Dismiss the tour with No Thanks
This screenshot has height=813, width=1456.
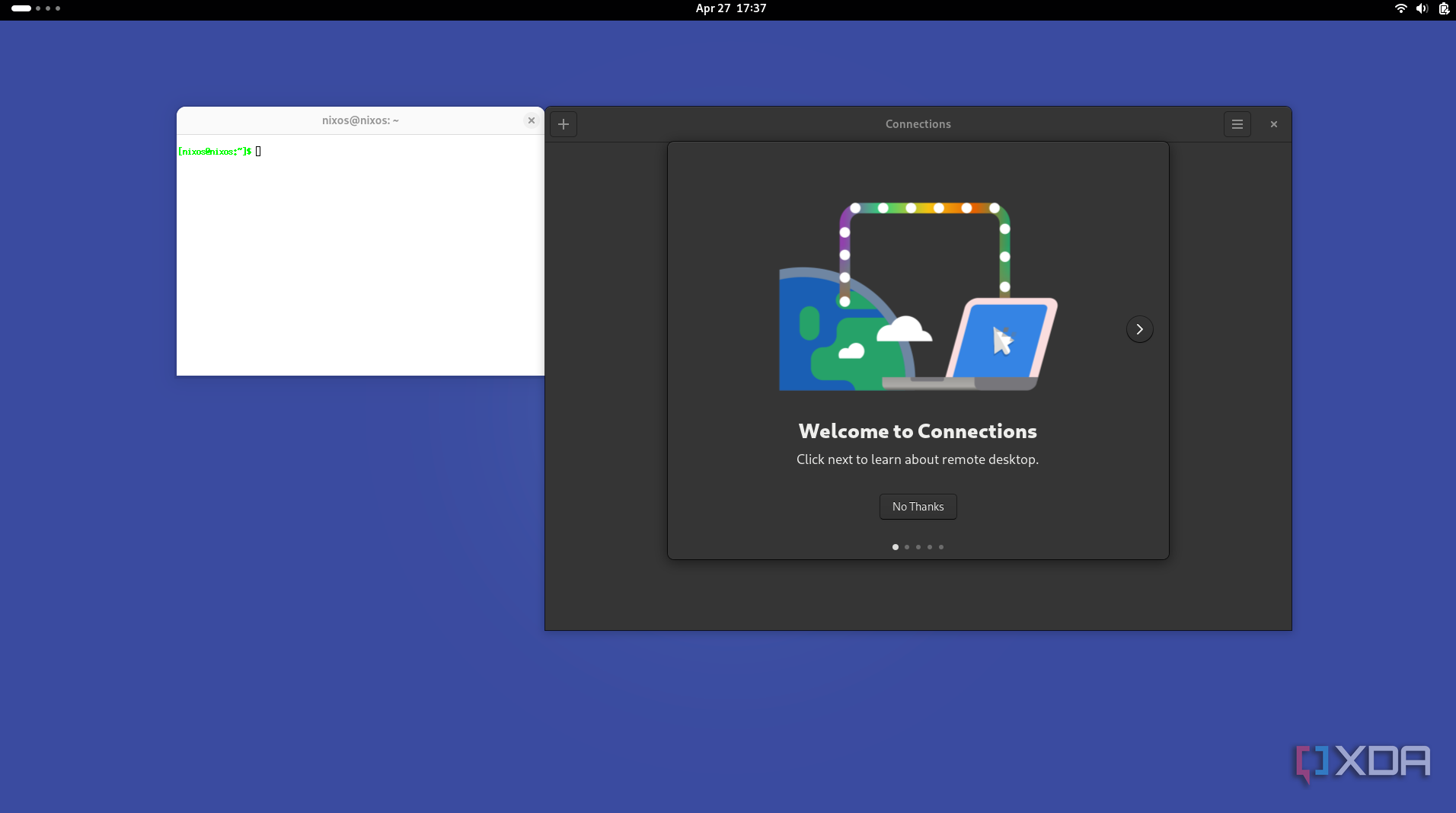coord(918,507)
